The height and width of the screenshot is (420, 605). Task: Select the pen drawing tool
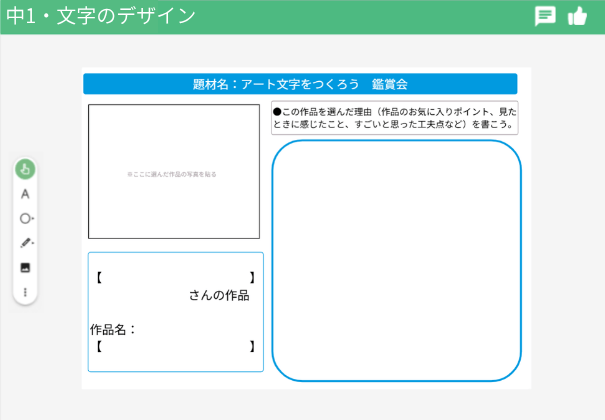[x=24, y=243]
